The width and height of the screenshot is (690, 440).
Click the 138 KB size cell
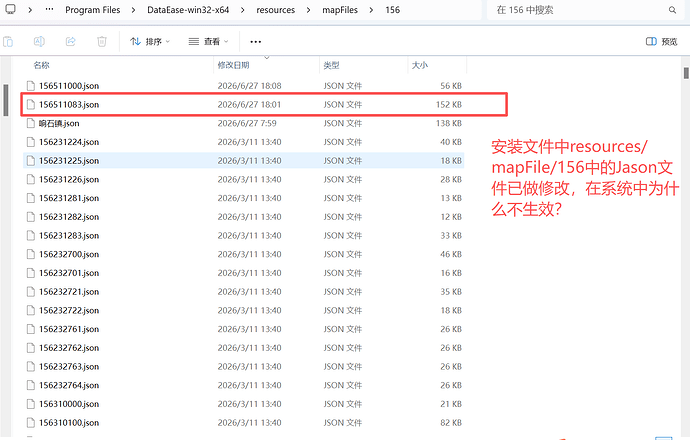pyautogui.click(x=448, y=123)
